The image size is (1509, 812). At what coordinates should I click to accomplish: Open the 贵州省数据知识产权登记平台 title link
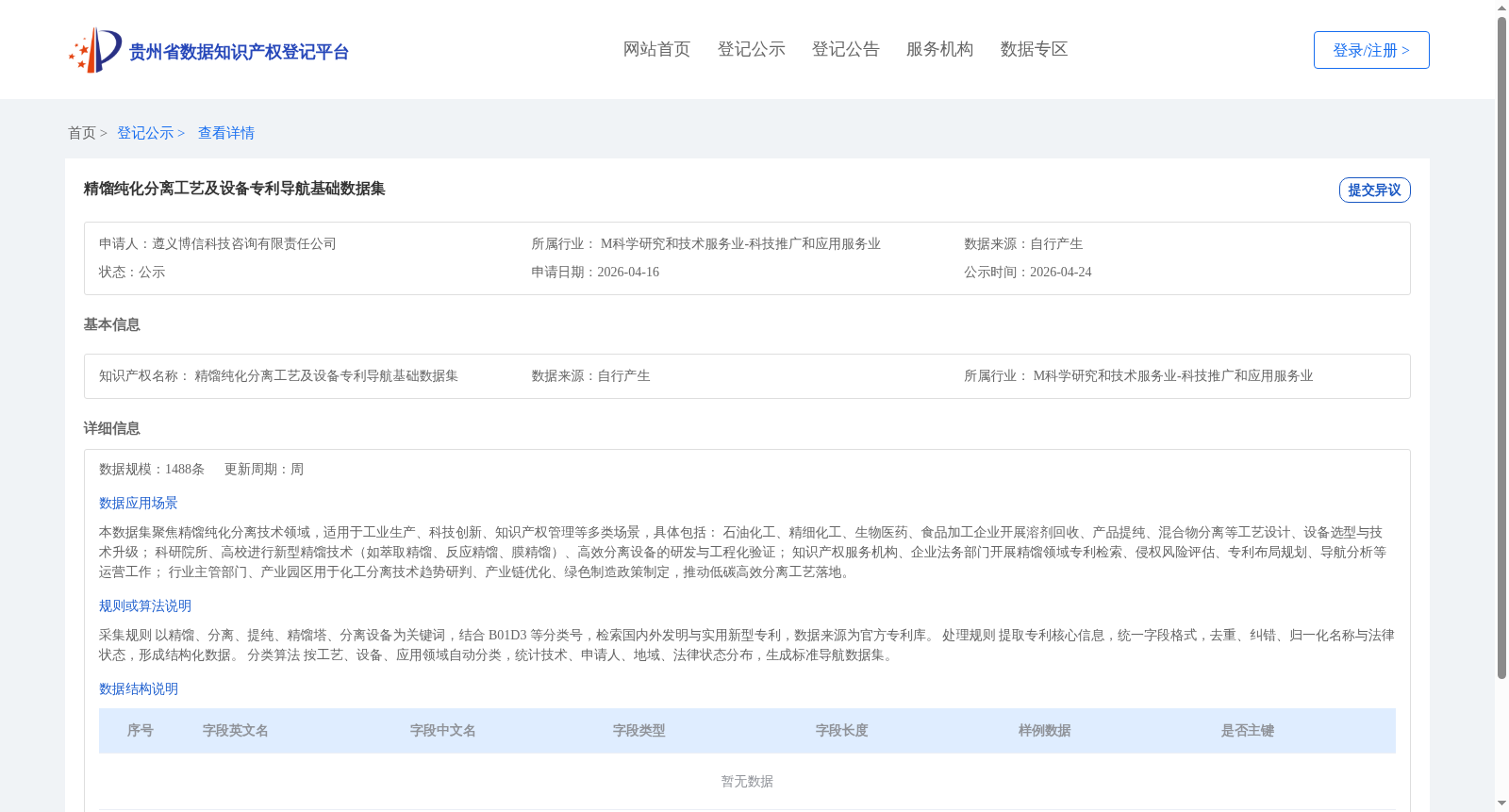coord(239,52)
